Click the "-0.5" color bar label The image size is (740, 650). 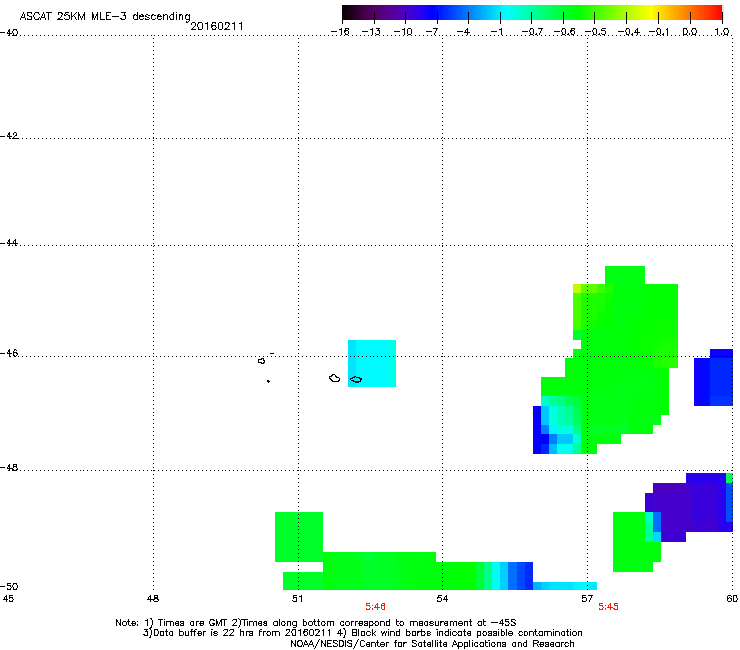pos(596,32)
